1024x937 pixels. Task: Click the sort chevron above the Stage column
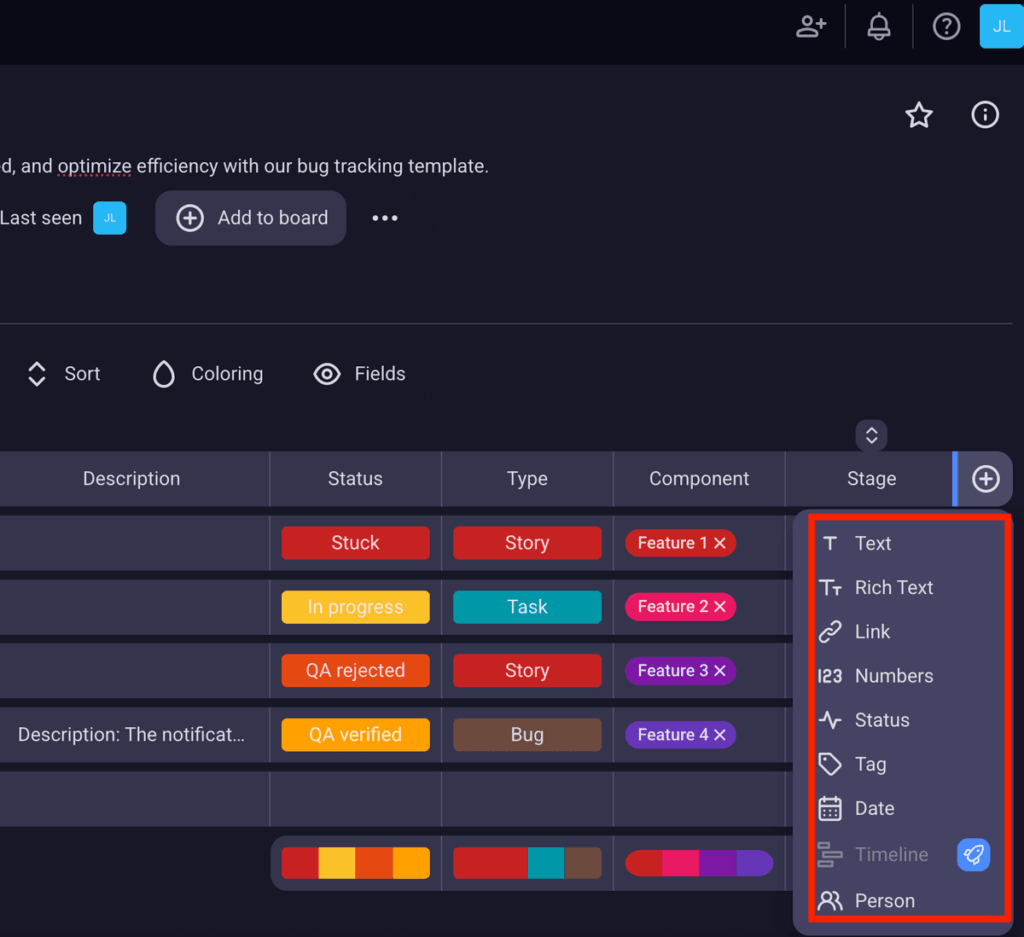point(871,435)
